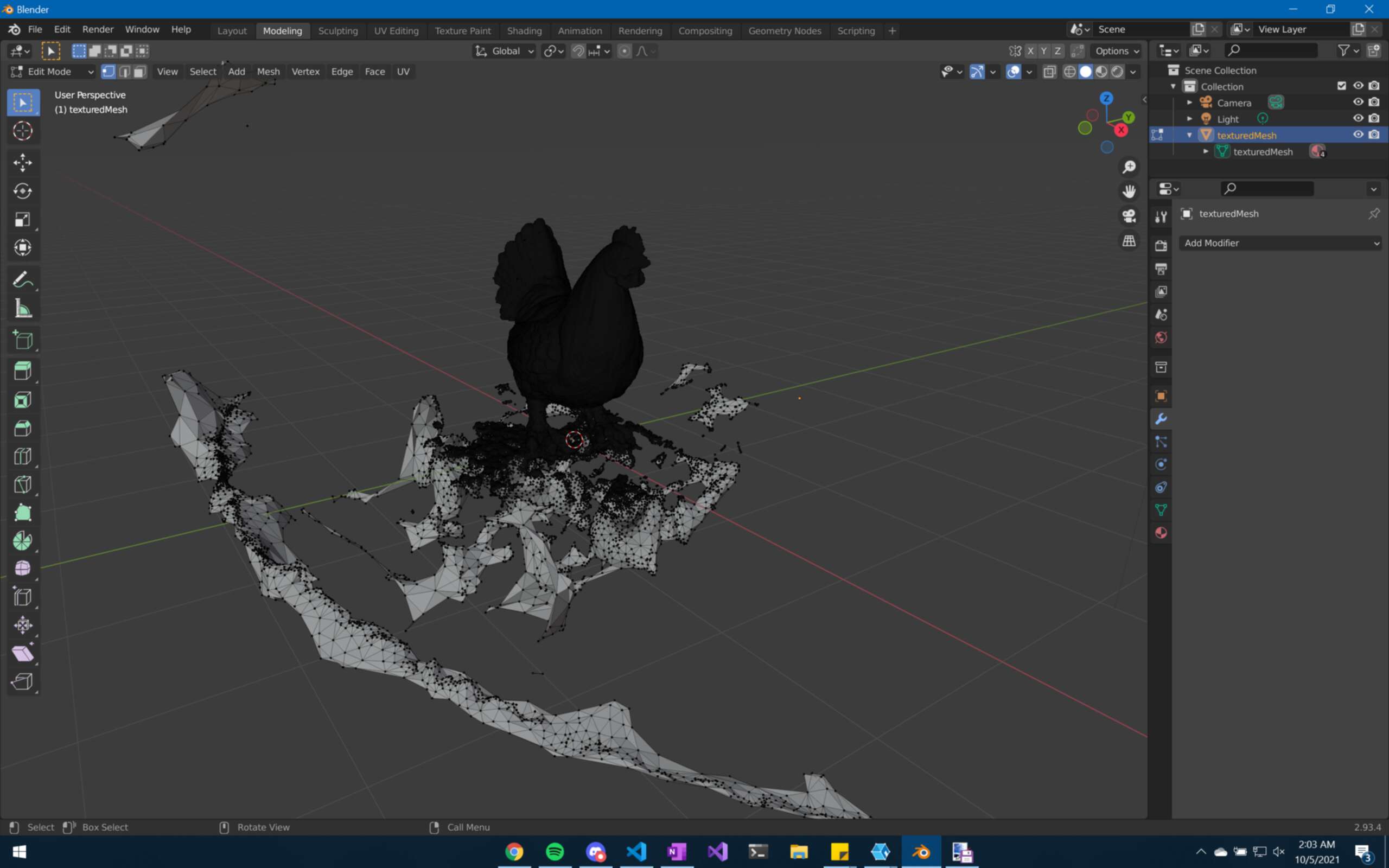Select the Spin tool
Viewport: 1389px width, 868px height.
23,541
